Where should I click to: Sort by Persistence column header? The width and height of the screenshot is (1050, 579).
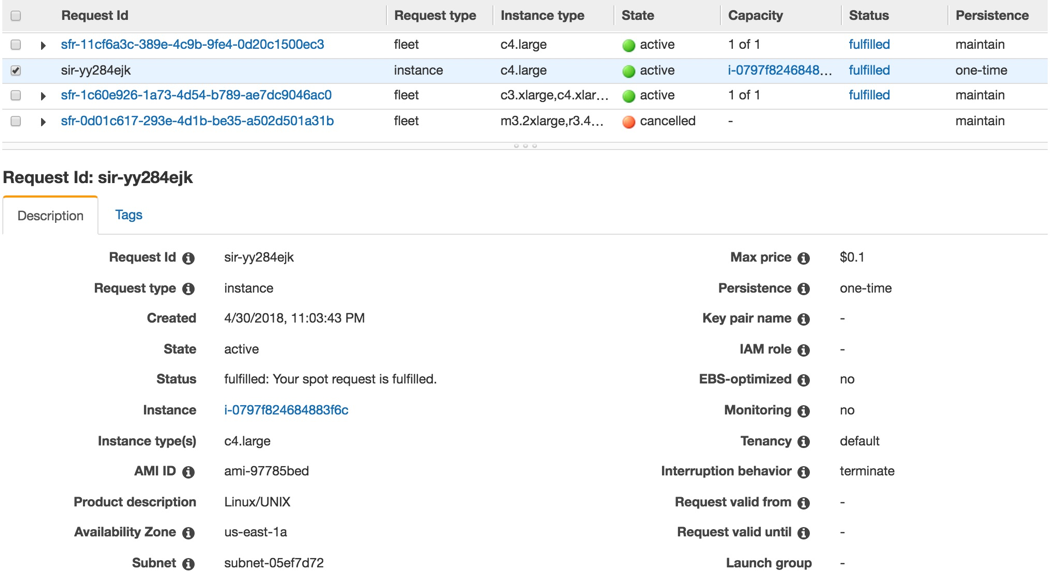coord(992,15)
